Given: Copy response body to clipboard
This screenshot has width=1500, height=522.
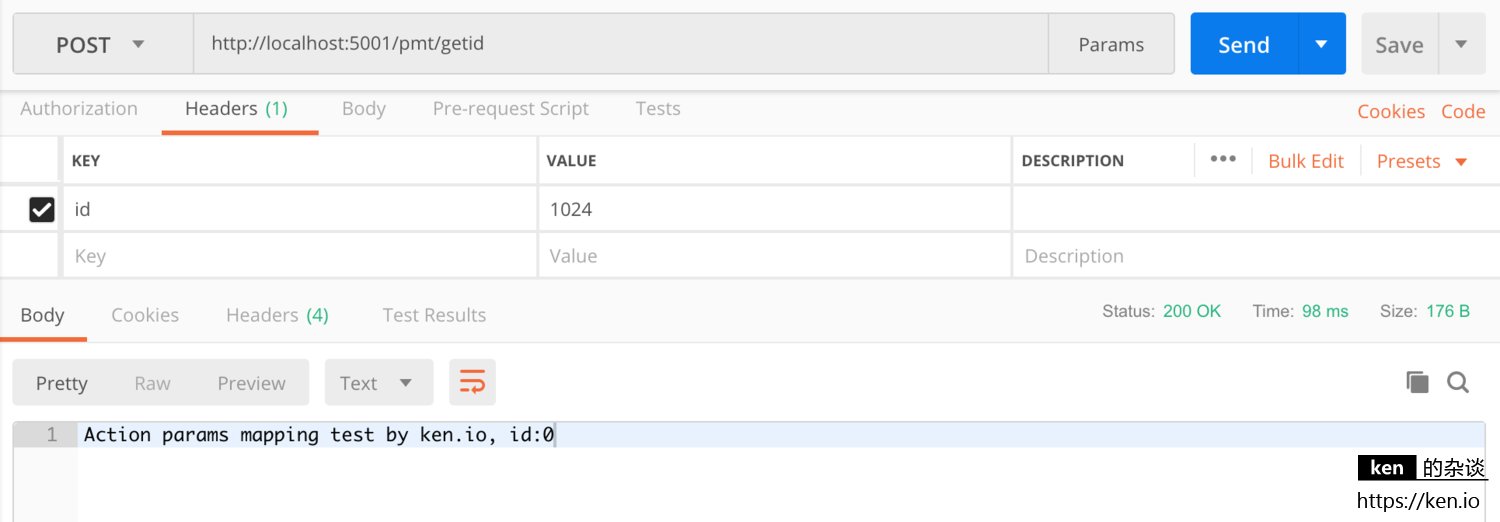Looking at the screenshot, I should [1417, 382].
